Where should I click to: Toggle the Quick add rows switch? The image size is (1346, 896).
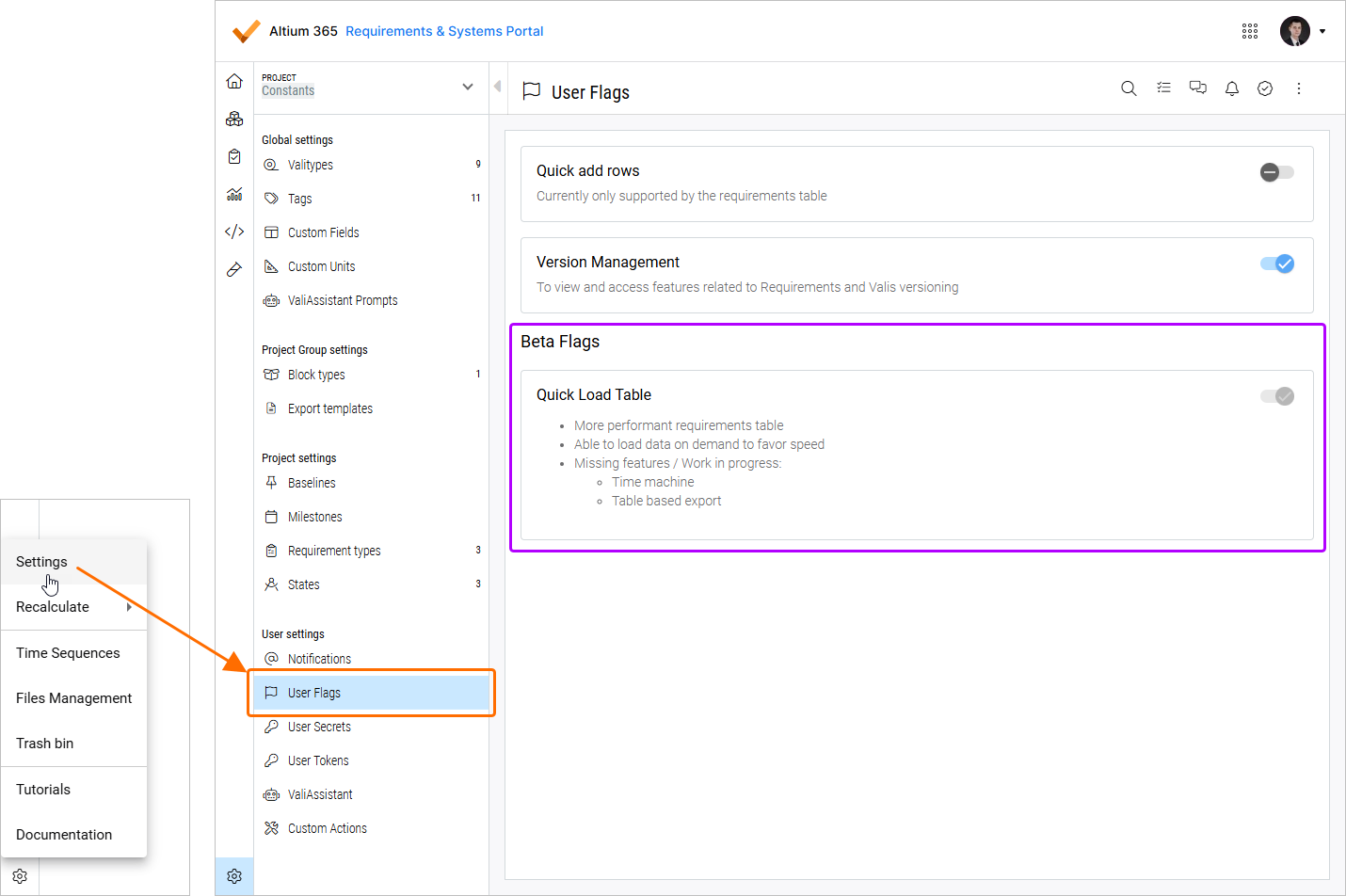pos(1277,172)
